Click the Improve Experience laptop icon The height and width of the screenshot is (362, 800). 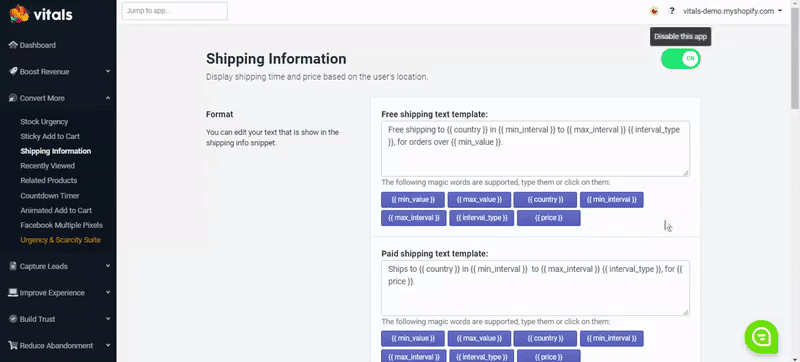pyautogui.click(x=13, y=293)
